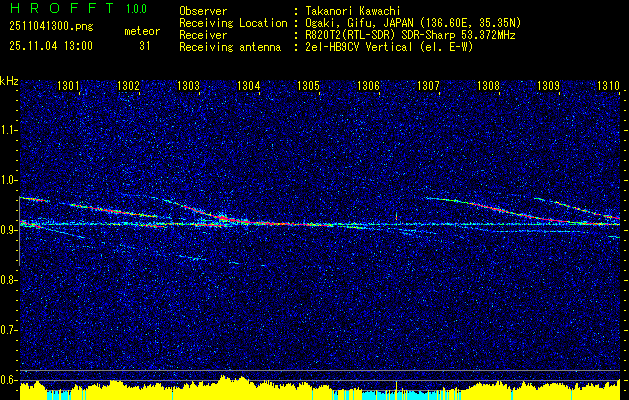Select the 2el-HB9CV Vertical antenna text

click(389, 47)
